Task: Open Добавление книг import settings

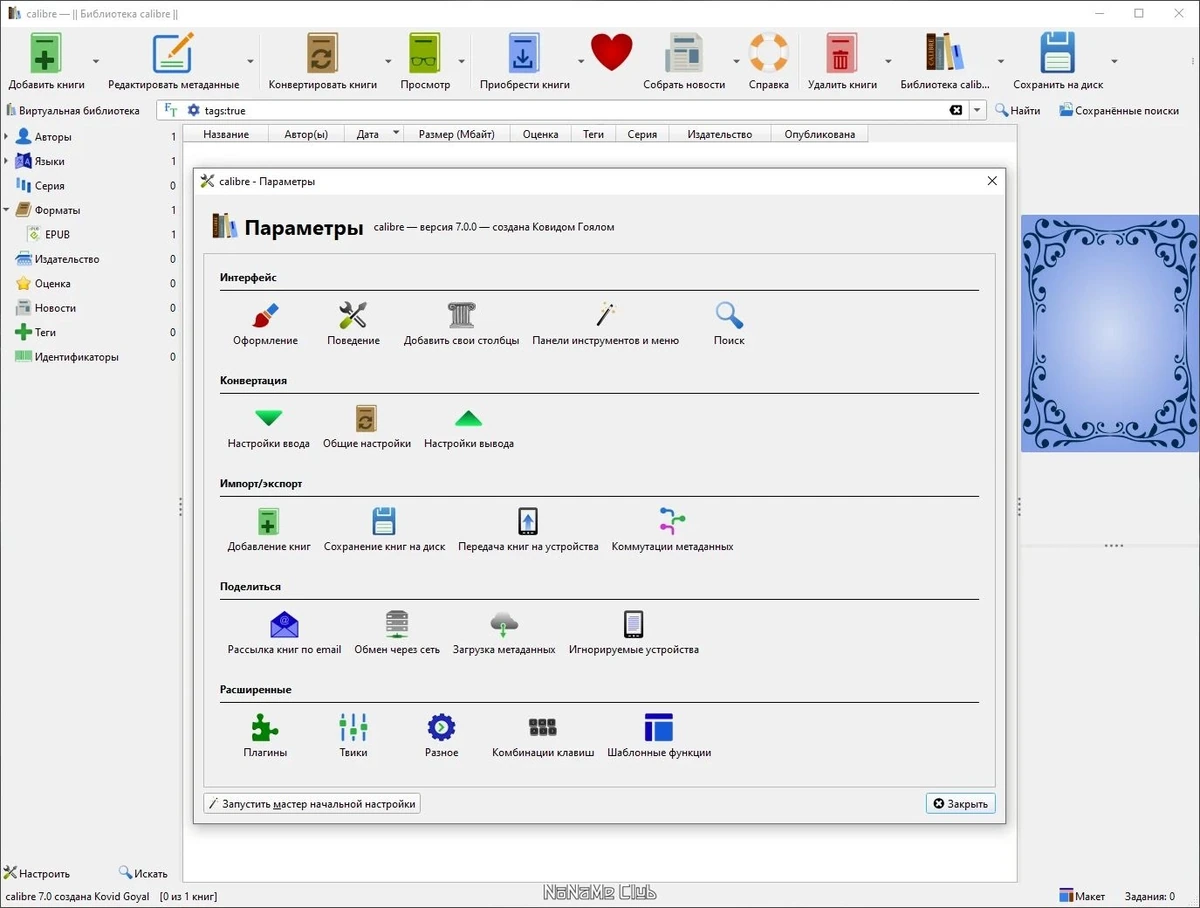Action: coord(268,530)
